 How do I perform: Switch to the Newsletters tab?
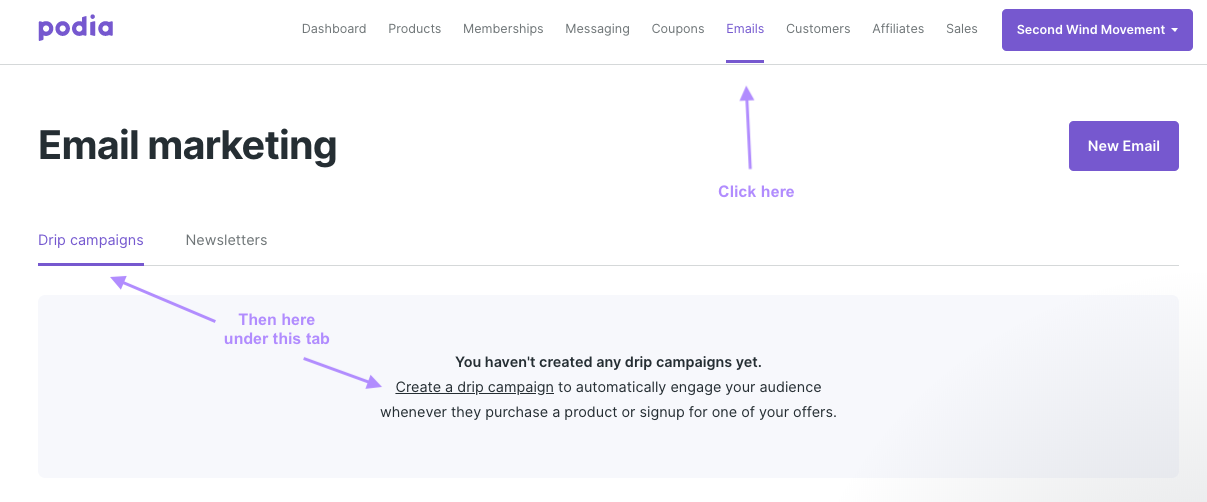(x=226, y=240)
